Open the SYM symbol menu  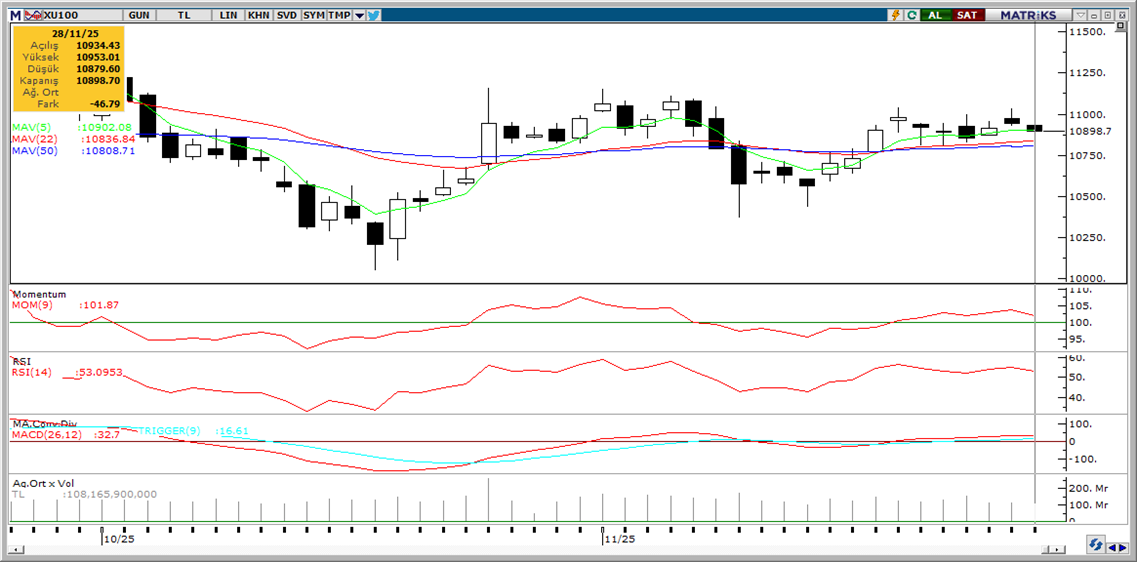pyautogui.click(x=314, y=15)
